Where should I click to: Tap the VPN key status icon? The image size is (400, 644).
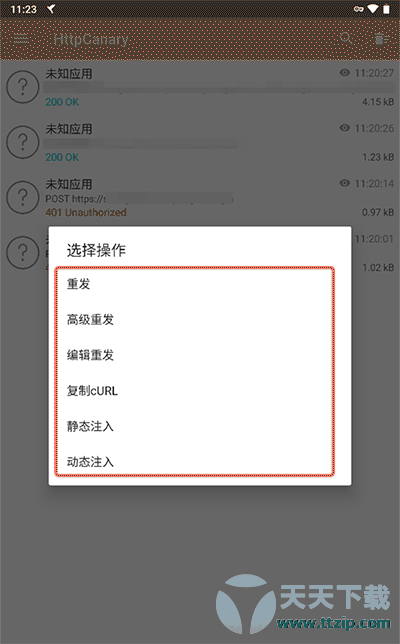[x=358, y=9]
